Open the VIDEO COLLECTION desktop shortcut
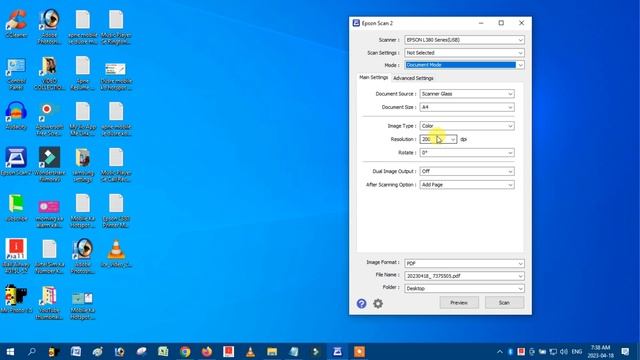Viewport: 640px width, 360px height. (49, 73)
